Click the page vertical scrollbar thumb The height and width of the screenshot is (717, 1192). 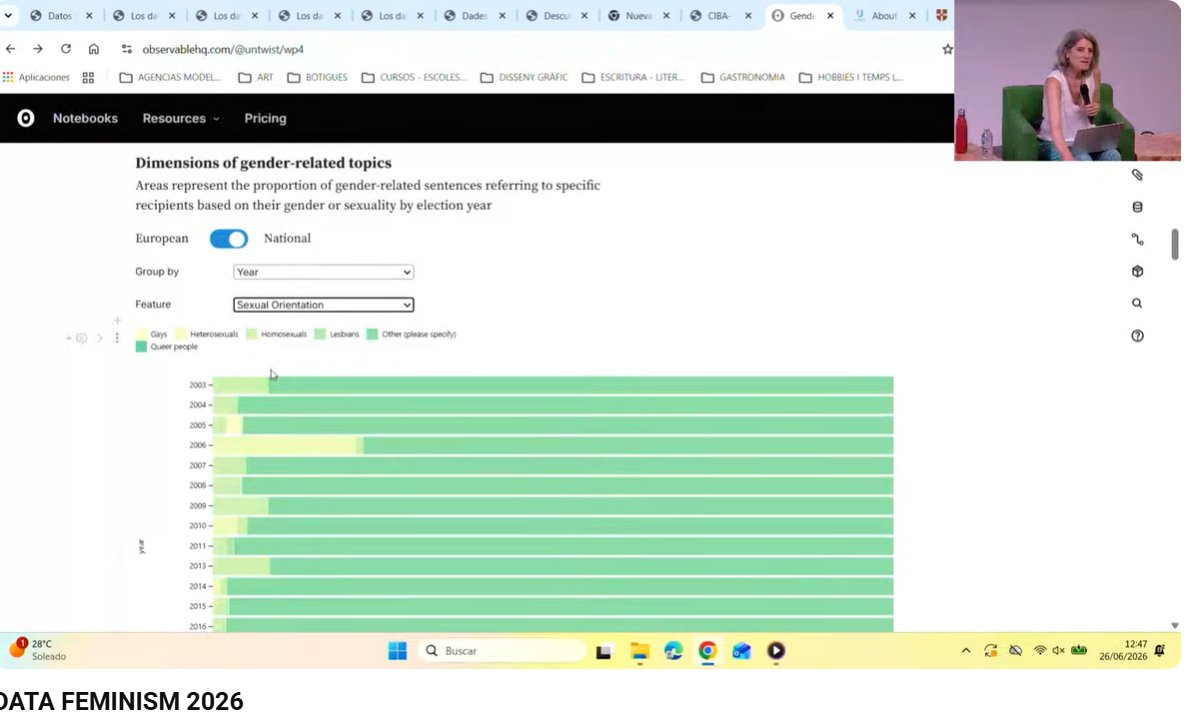1175,245
